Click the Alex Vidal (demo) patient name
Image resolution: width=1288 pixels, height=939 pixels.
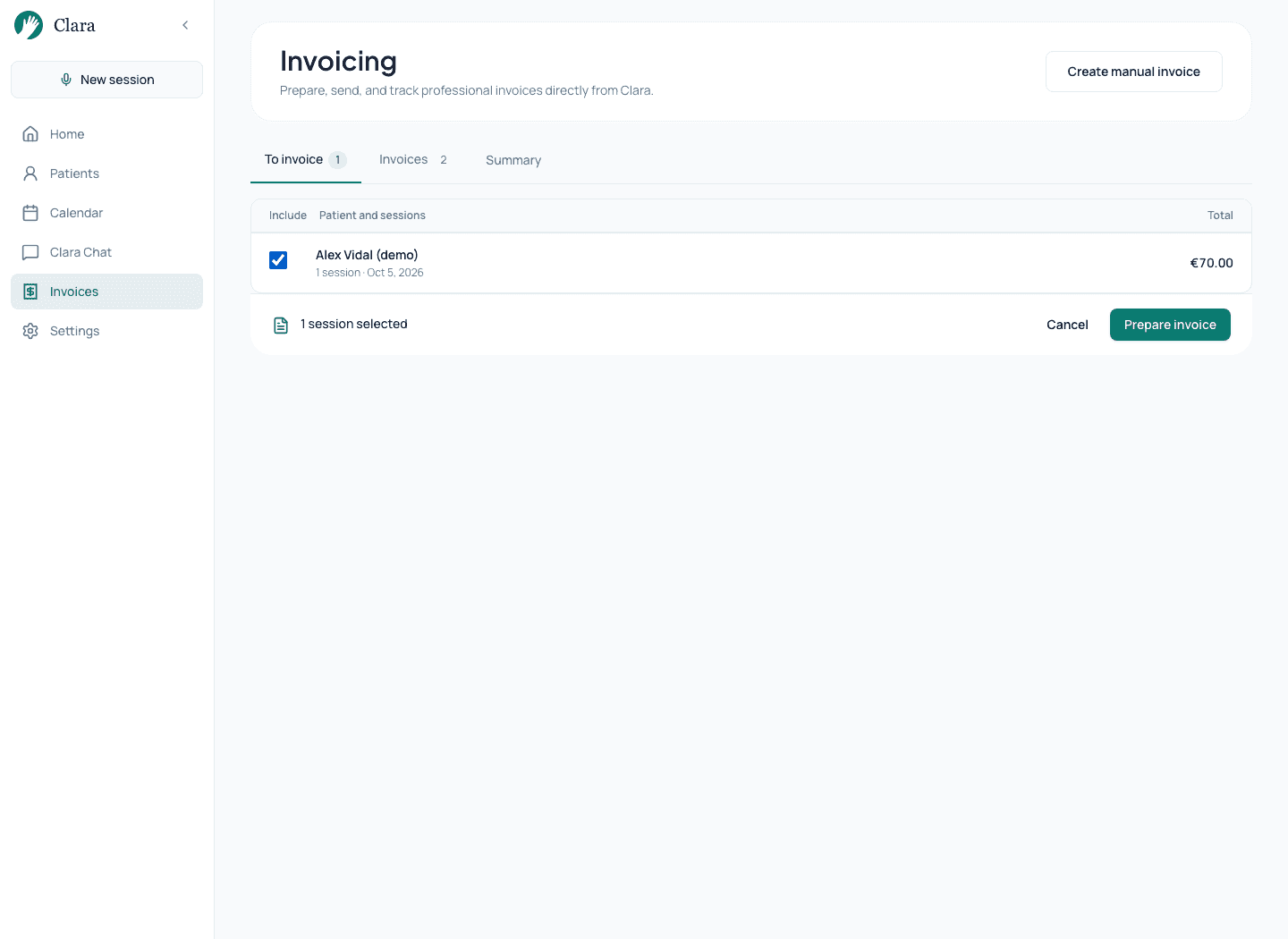pyautogui.click(x=367, y=255)
